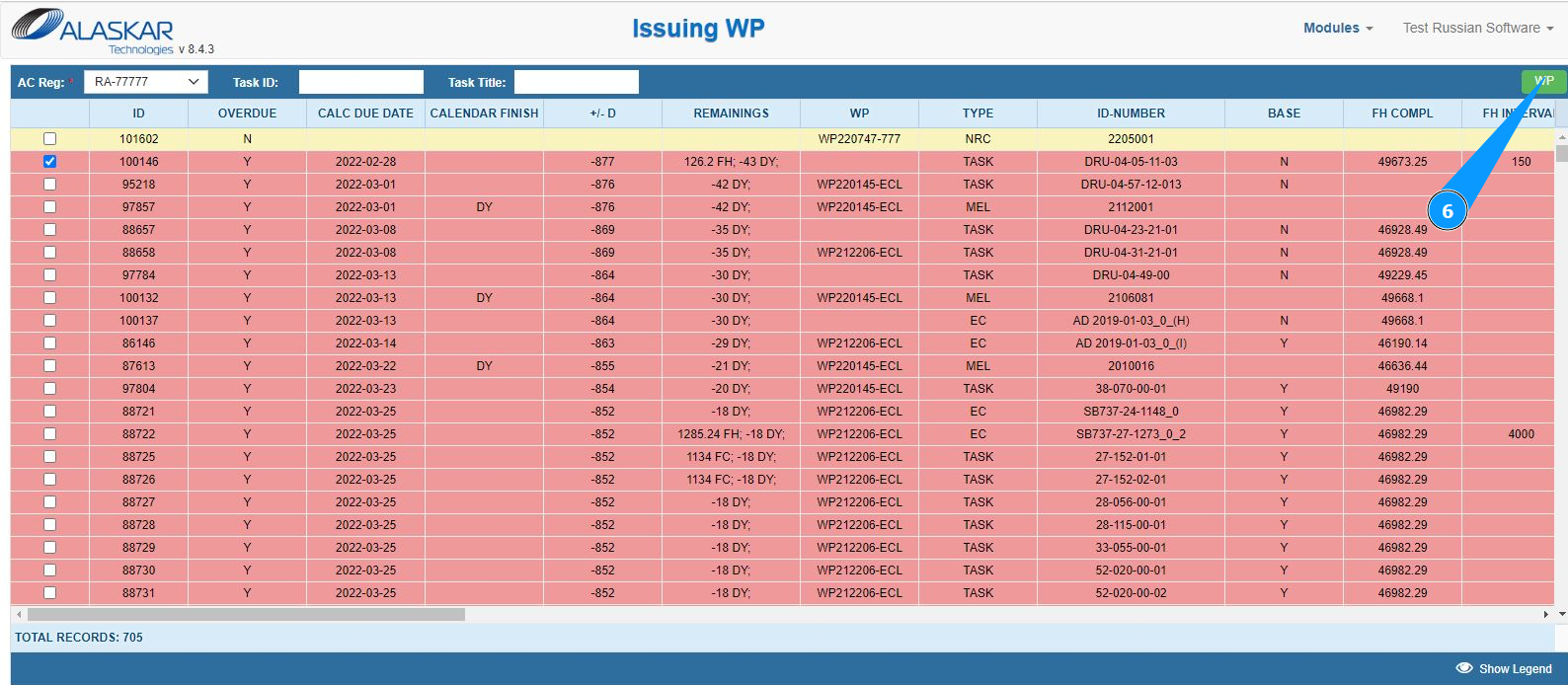Click the eye icon beside Show Legend

(1464, 668)
